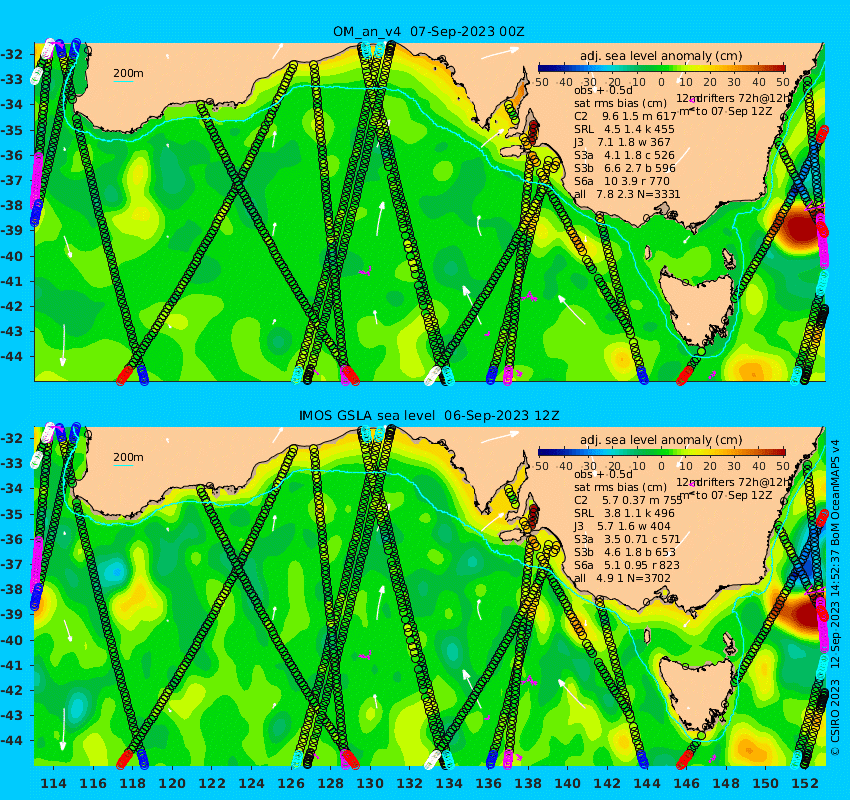Screen dimensions: 850x800
Task: Click longitude label '152' on the bottom axis
Action: [x=806, y=783]
